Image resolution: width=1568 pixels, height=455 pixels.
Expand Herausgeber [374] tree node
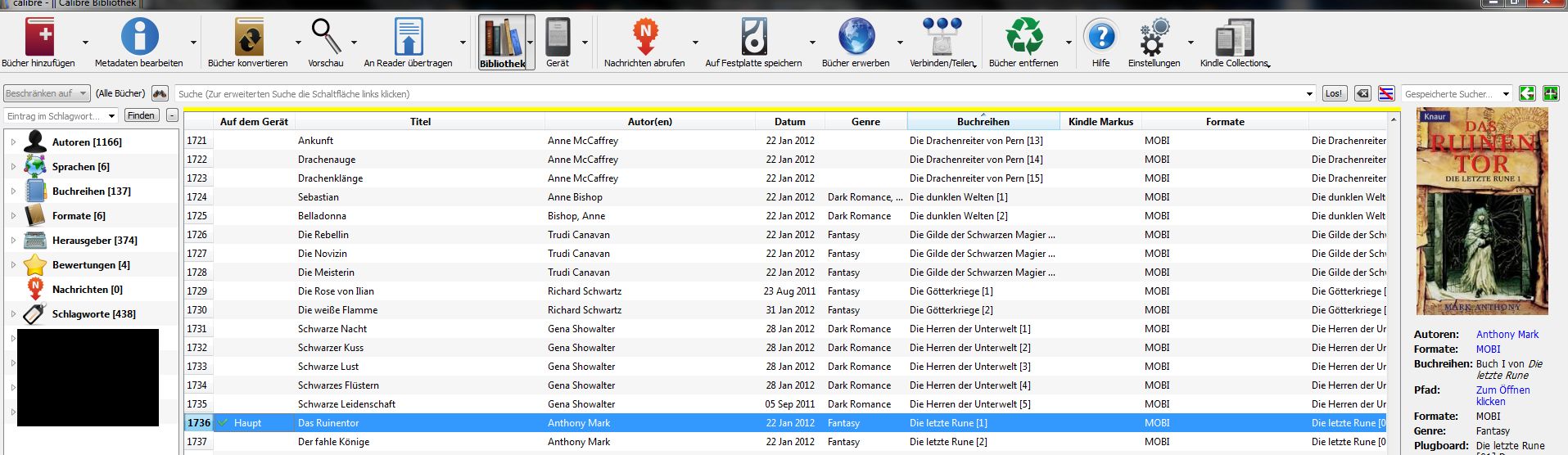point(13,241)
